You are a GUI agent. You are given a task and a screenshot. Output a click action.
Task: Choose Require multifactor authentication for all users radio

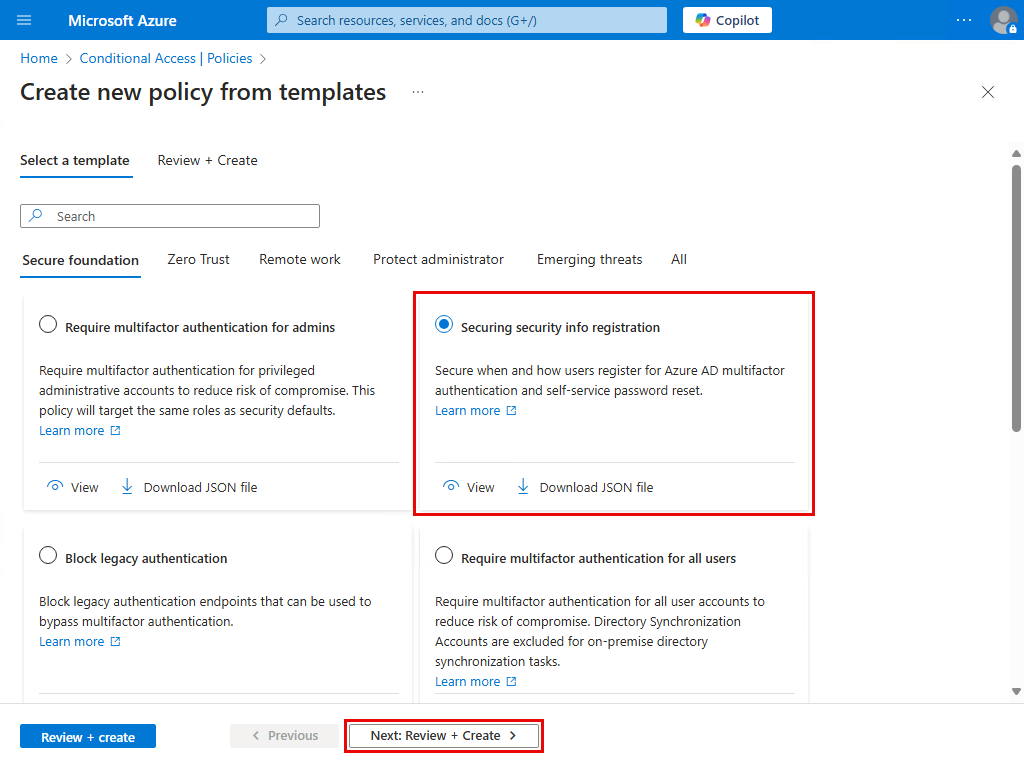[444, 555]
